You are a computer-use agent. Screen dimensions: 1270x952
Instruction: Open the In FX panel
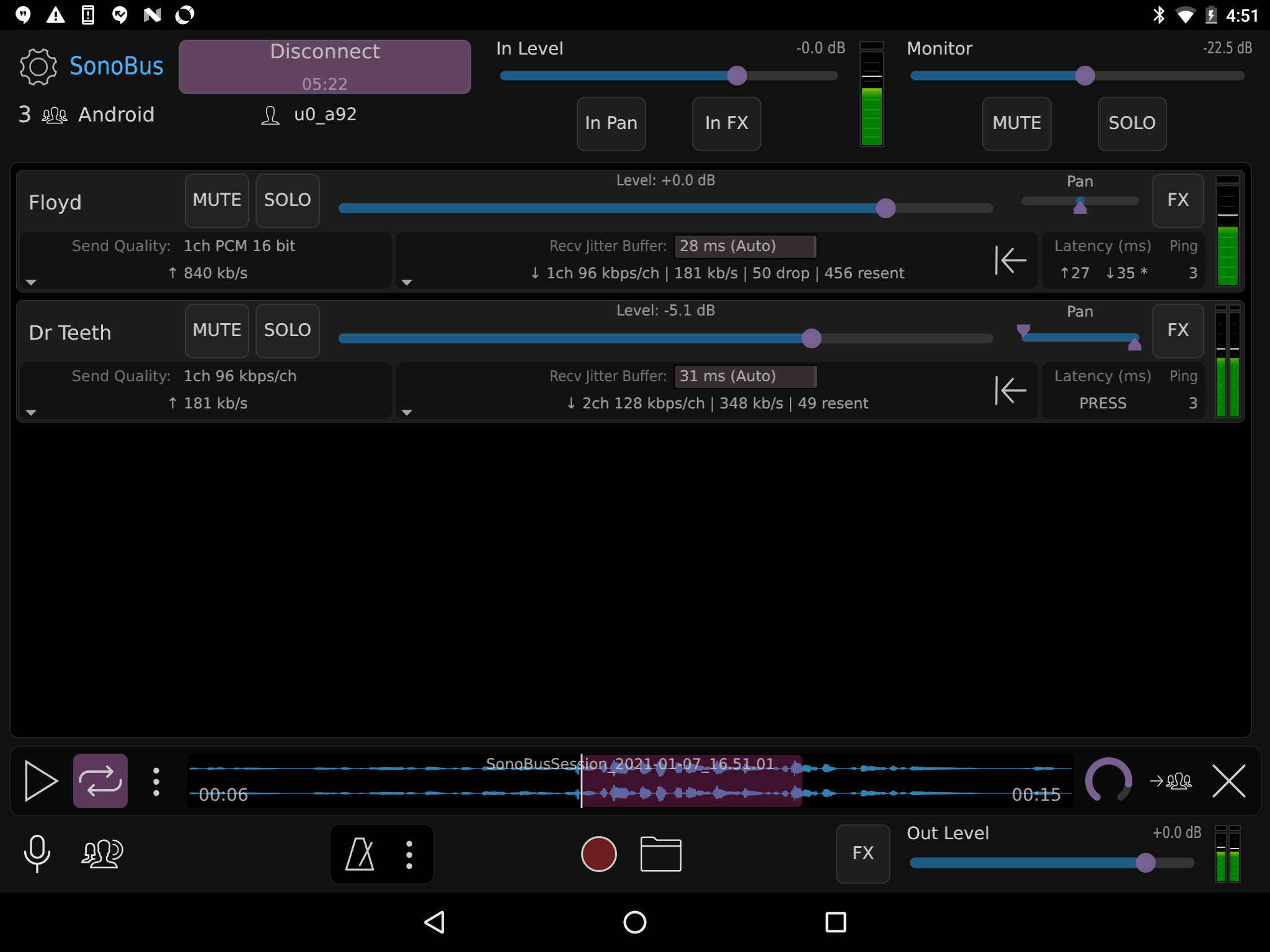[x=726, y=123]
